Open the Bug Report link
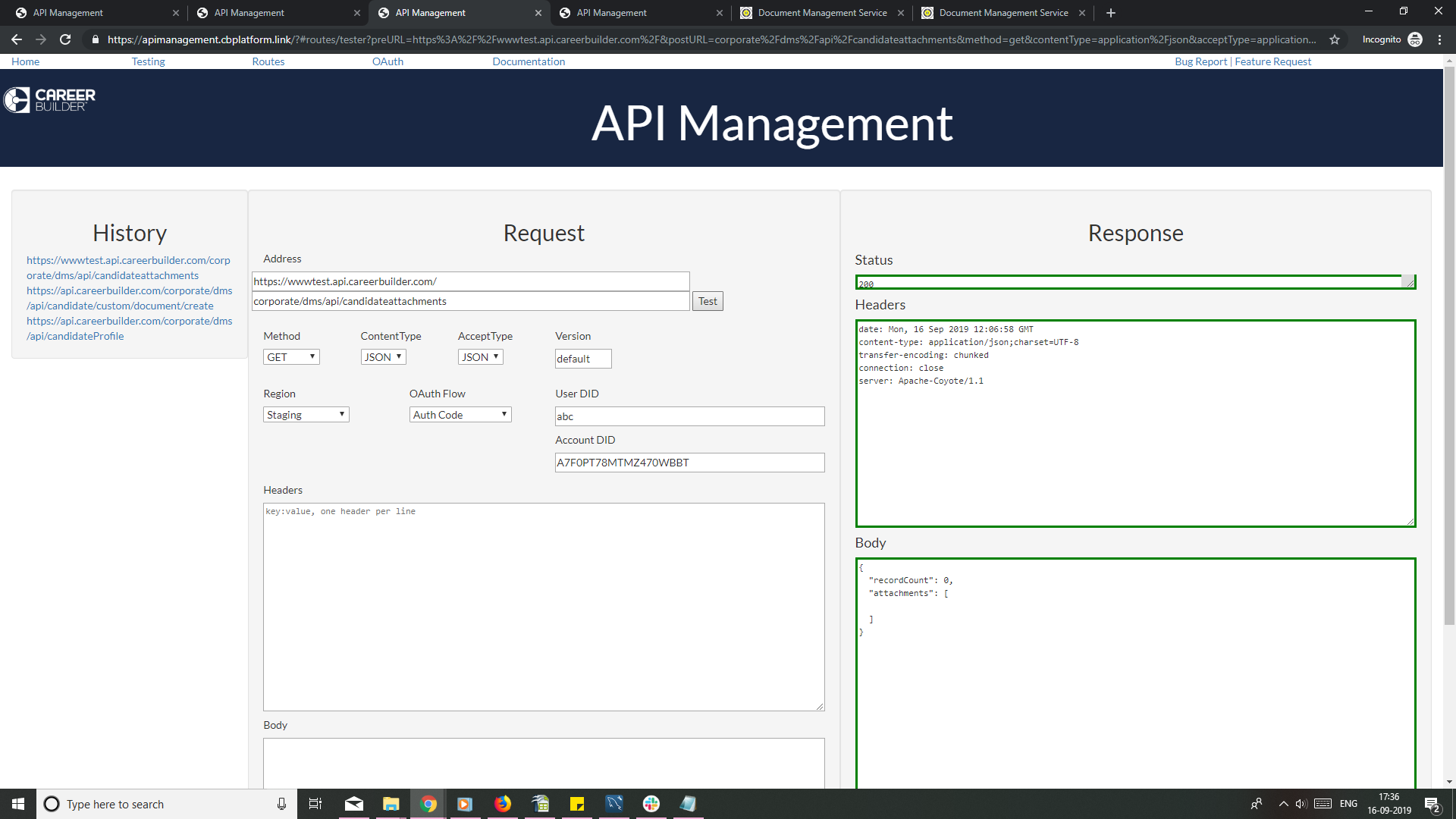The image size is (1456, 819). click(1200, 61)
